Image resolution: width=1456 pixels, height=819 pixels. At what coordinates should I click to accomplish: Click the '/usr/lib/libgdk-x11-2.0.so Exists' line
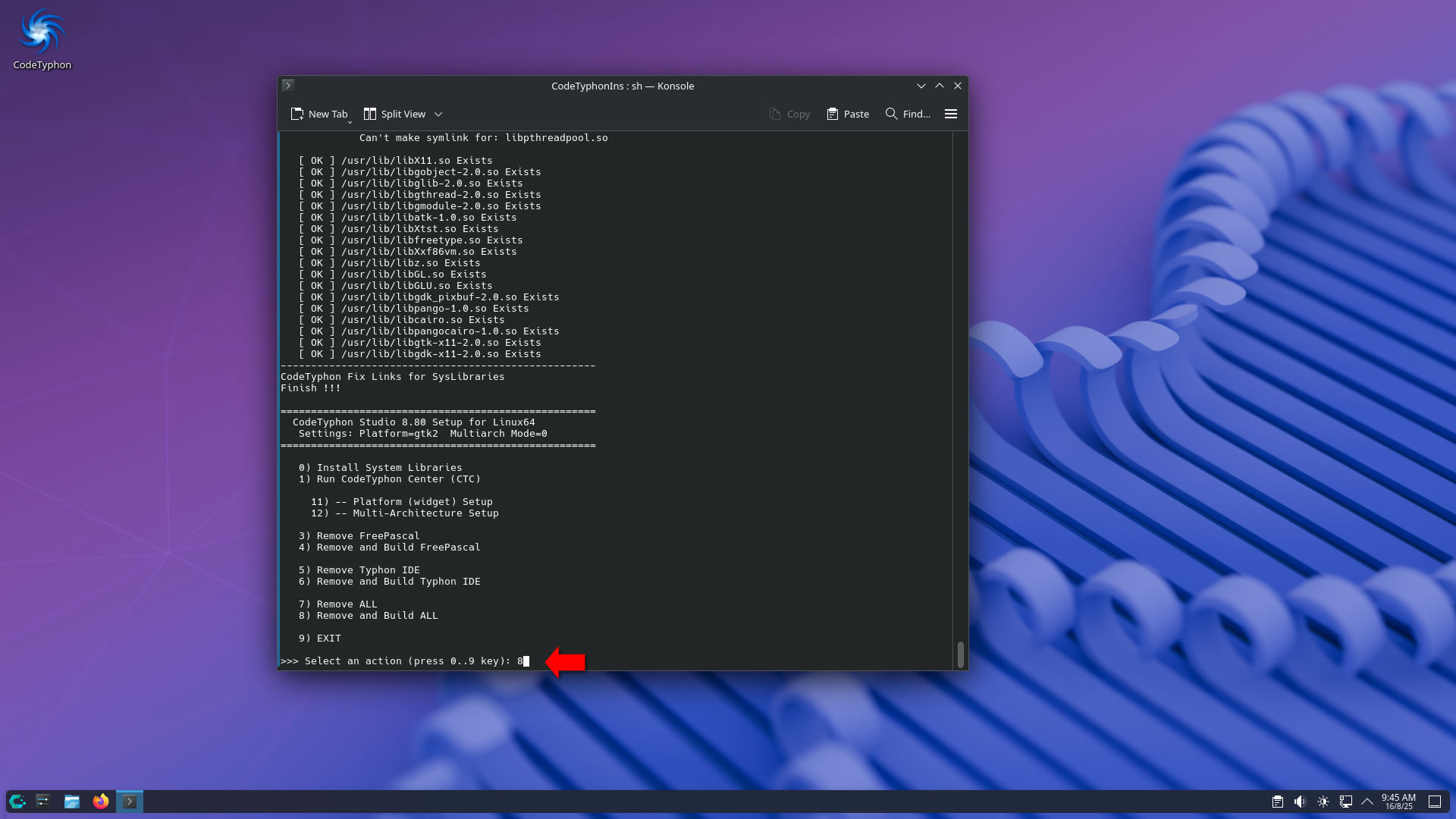point(420,354)
